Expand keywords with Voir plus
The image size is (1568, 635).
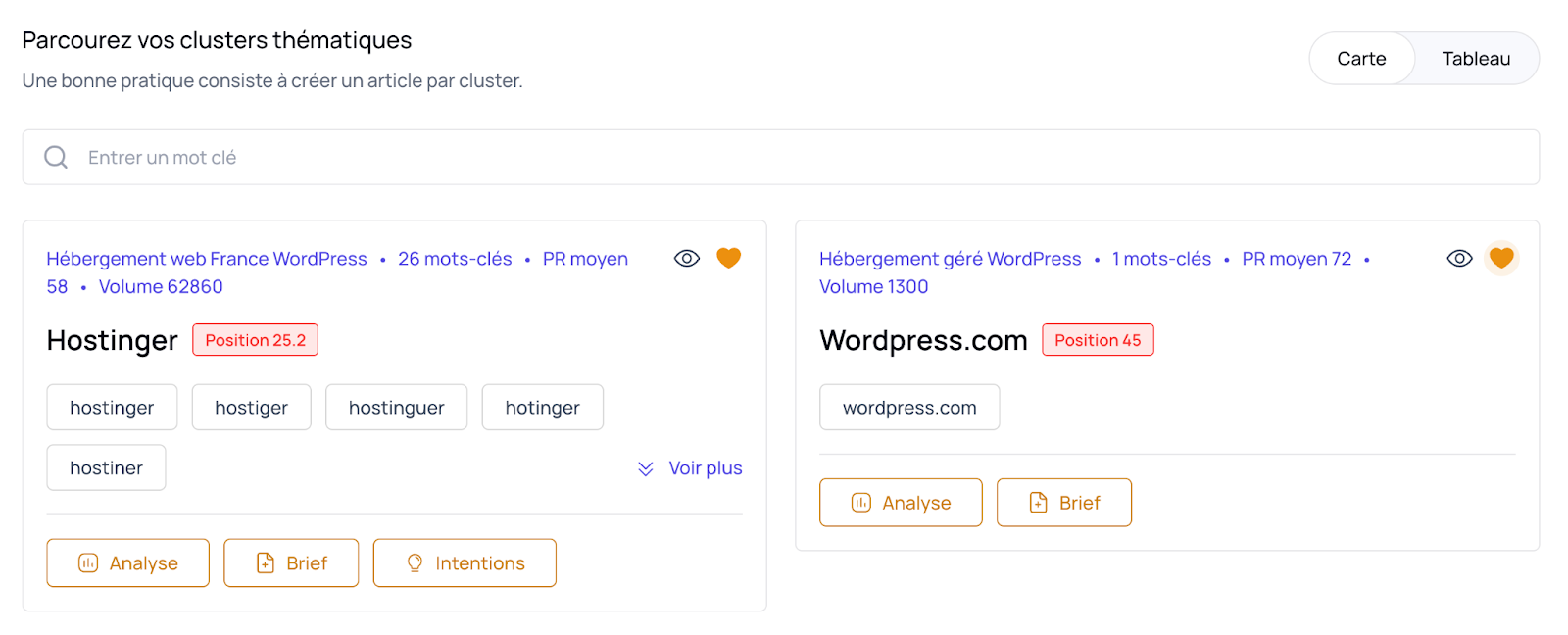click(x=690, y=468)
